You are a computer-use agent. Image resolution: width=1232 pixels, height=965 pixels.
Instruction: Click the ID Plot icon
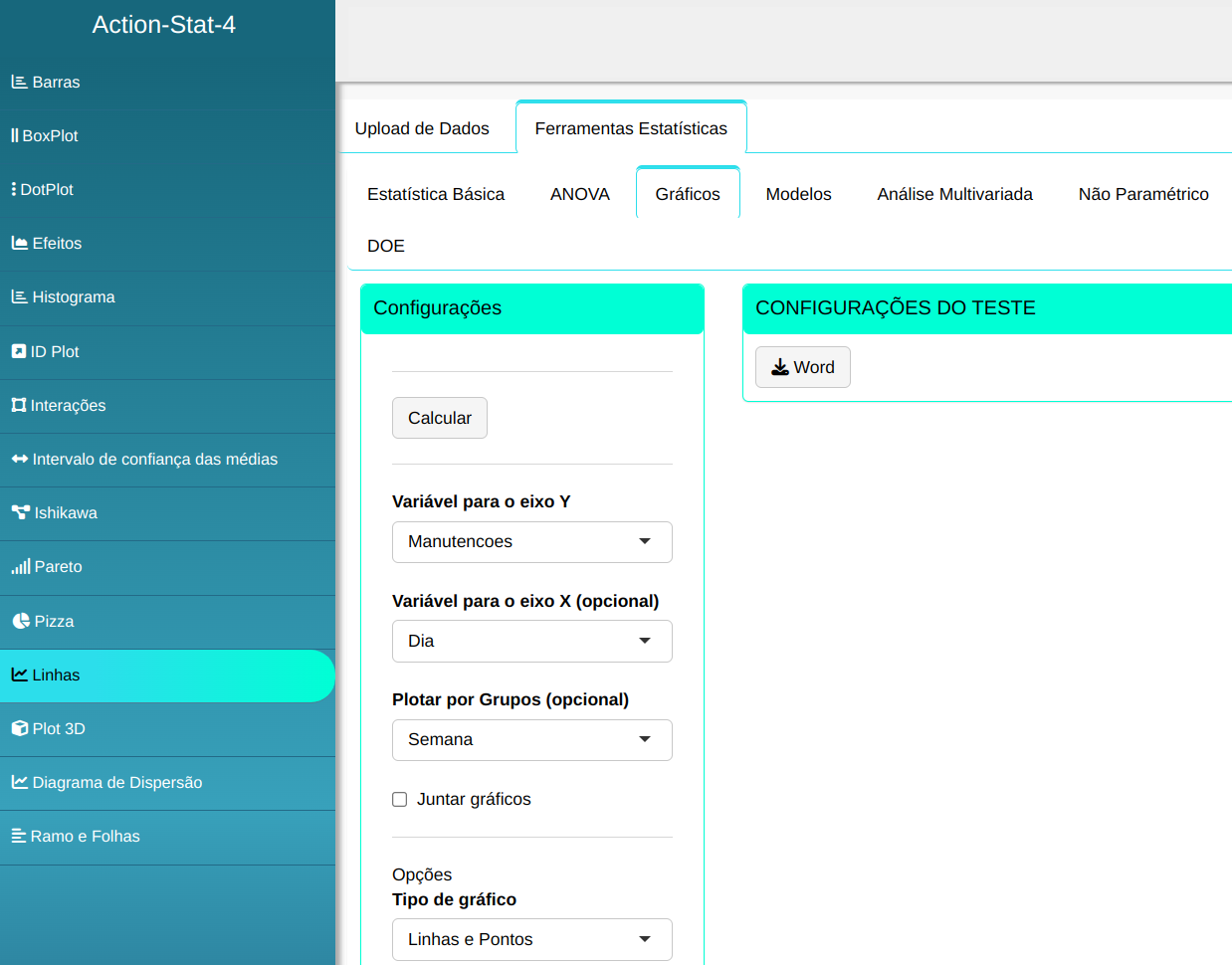[x=19, y=351]
